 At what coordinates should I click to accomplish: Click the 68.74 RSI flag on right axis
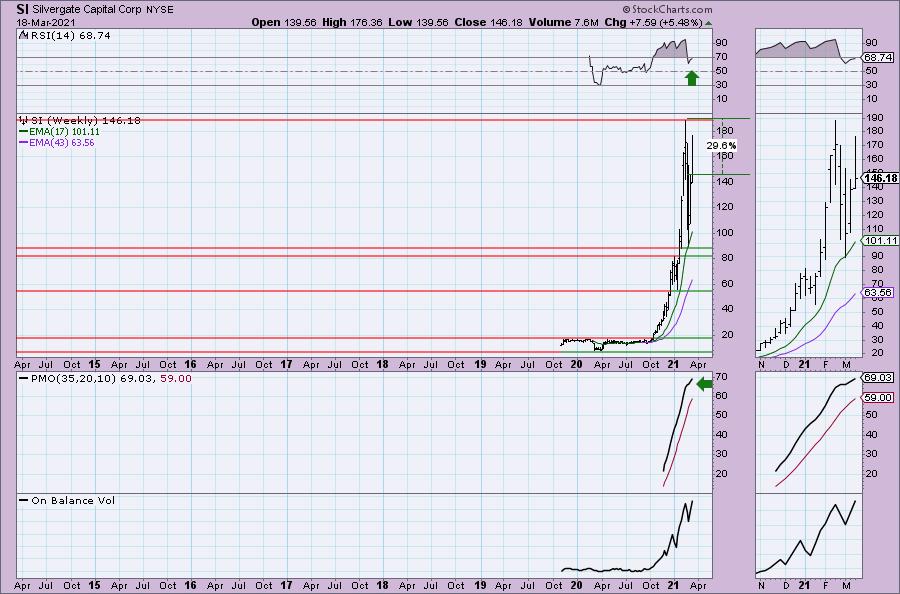(x=879, y=58)
